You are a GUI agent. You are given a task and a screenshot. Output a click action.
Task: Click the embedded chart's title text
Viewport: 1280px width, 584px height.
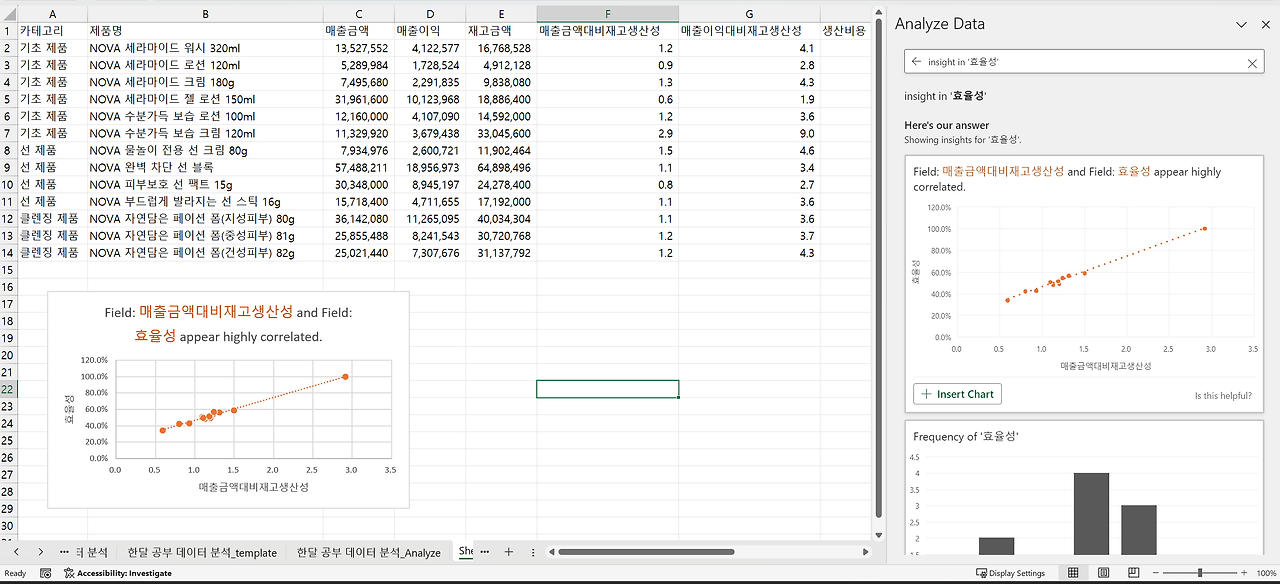pyautogui.click(x=228, y=324)
